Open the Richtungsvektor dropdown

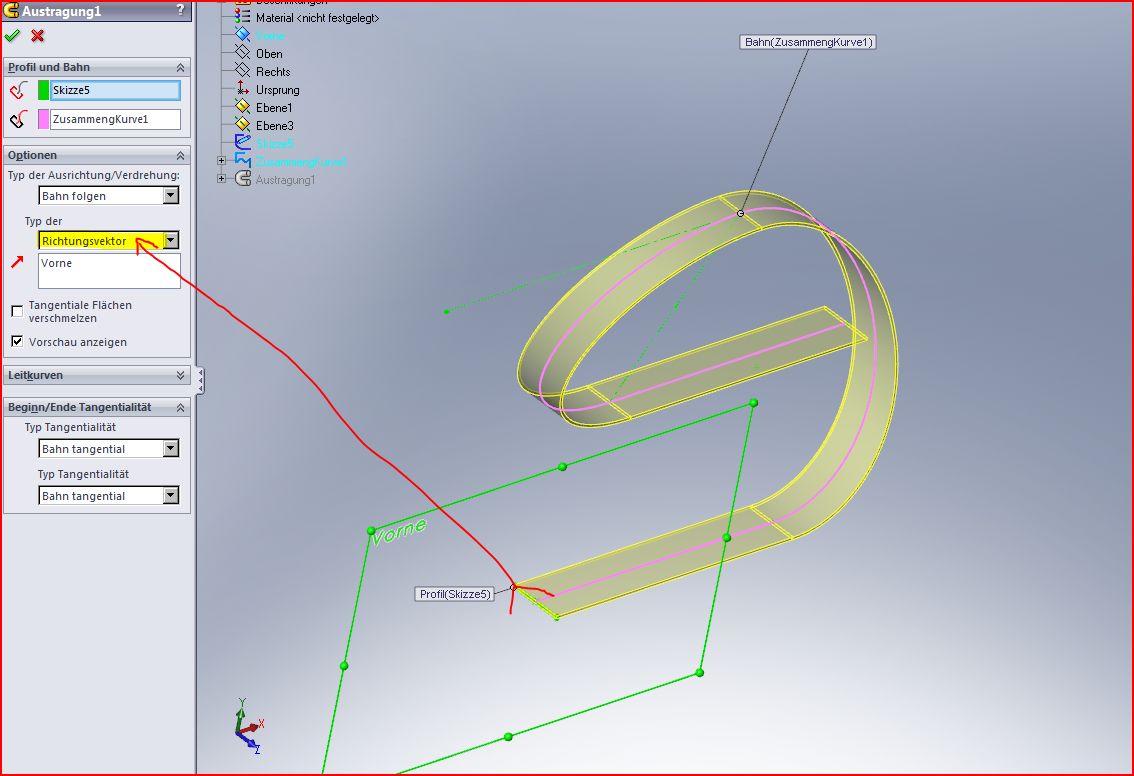(x=171, y=241)
